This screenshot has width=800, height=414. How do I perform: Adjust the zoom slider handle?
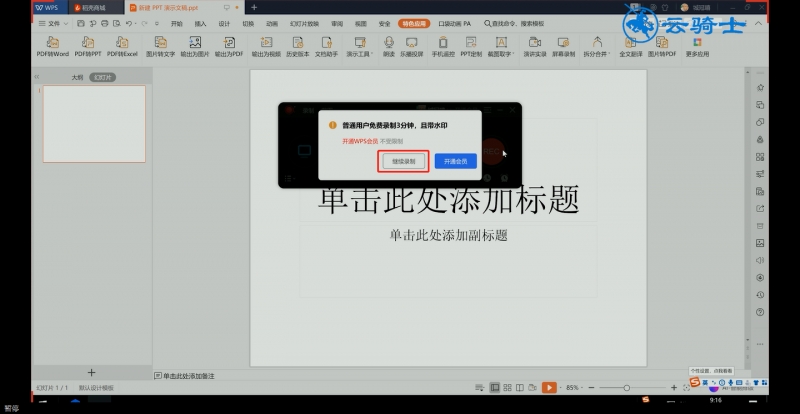pyautogui.click(x=627, y=388)
